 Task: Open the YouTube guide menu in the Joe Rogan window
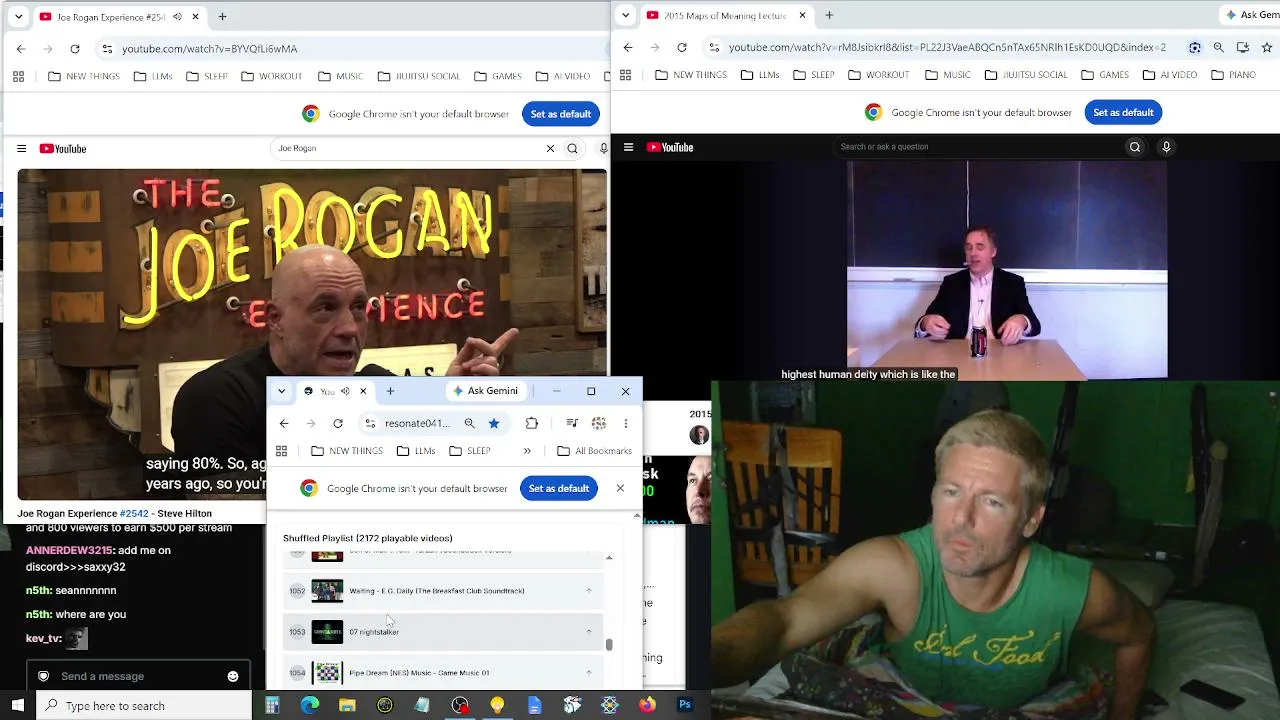(x=21, y=149)
